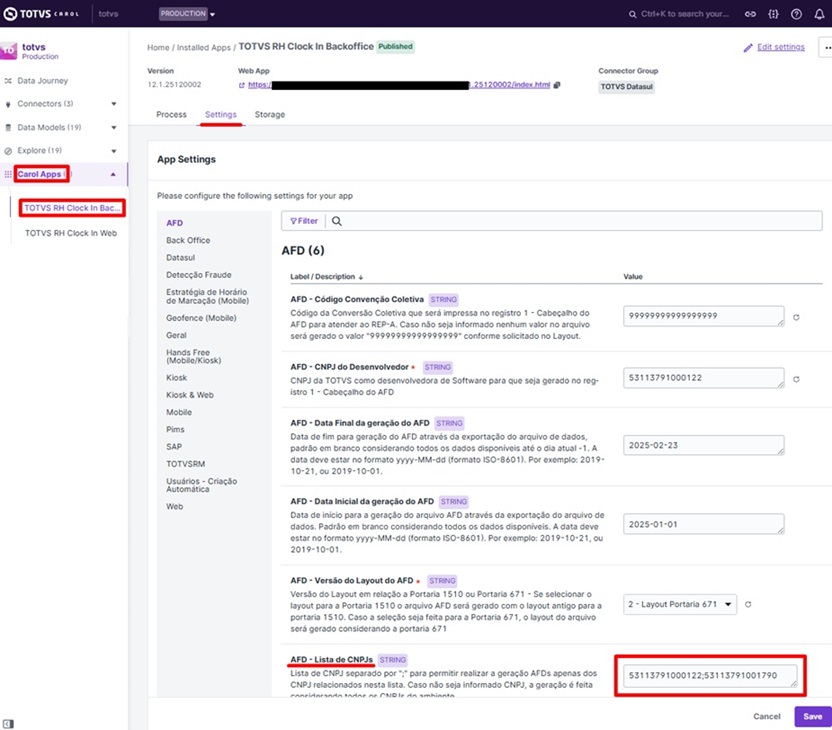This screenshot has width=832, height=730.
Task: Open TOTVS RH Clock In Web app
Action: tap(71, 233)
